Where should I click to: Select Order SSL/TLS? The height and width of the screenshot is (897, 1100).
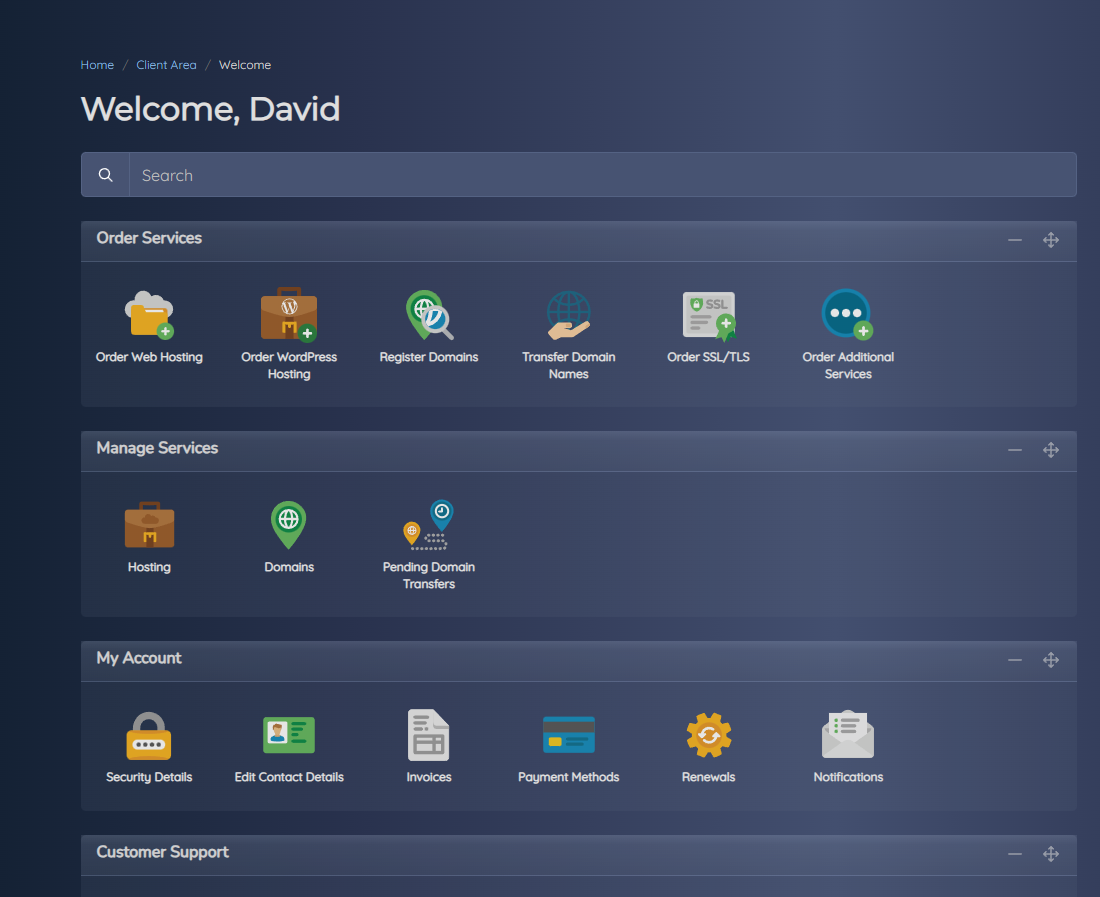tap(708, 313)
